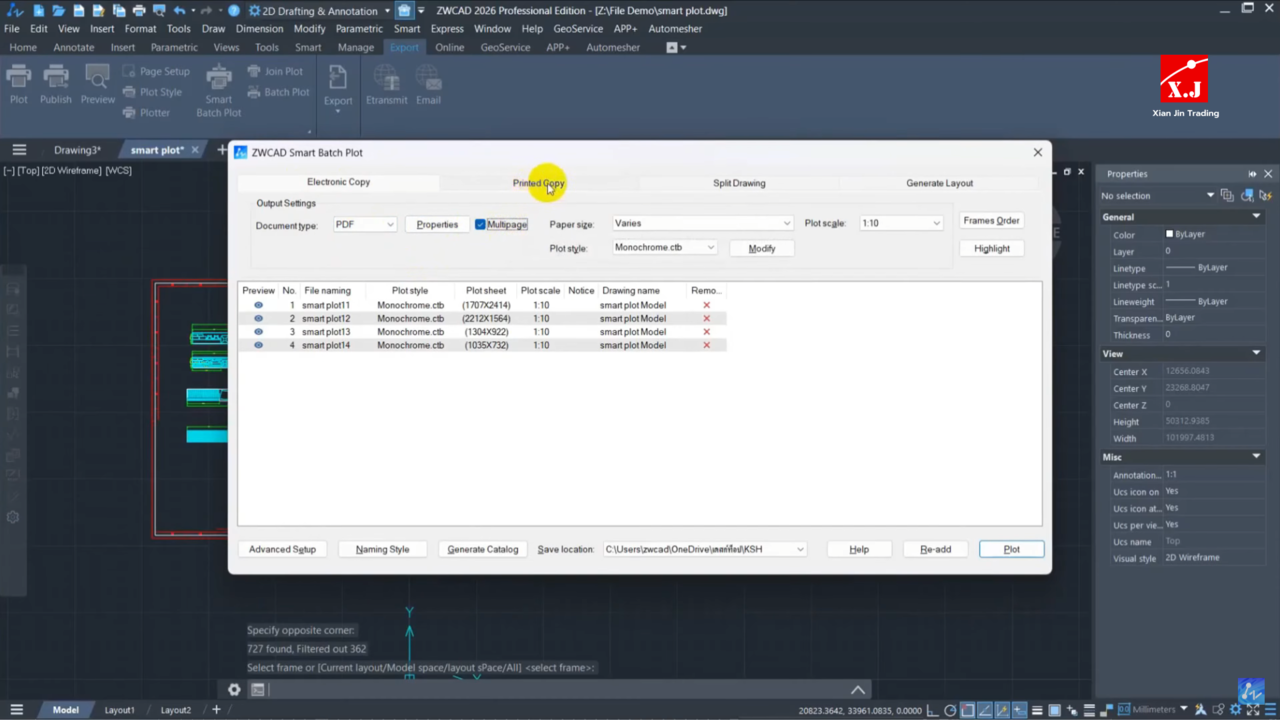This screenshot has width=1280, height=720.
Task: Open the Split Drawing tab
Action: tap(739, 183)
